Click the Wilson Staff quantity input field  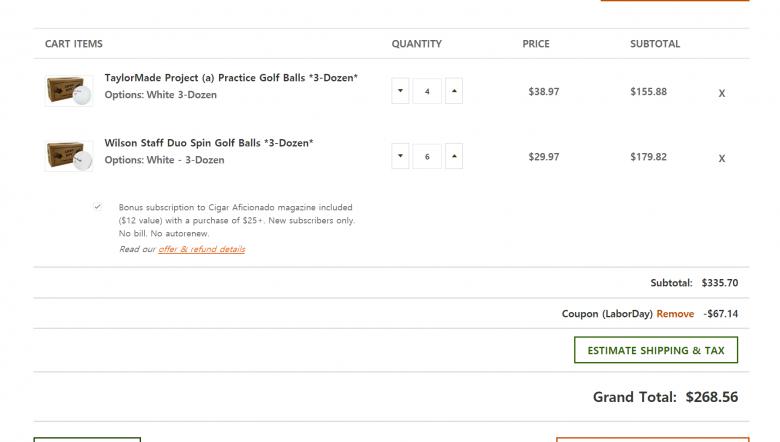tap(427, 156)
